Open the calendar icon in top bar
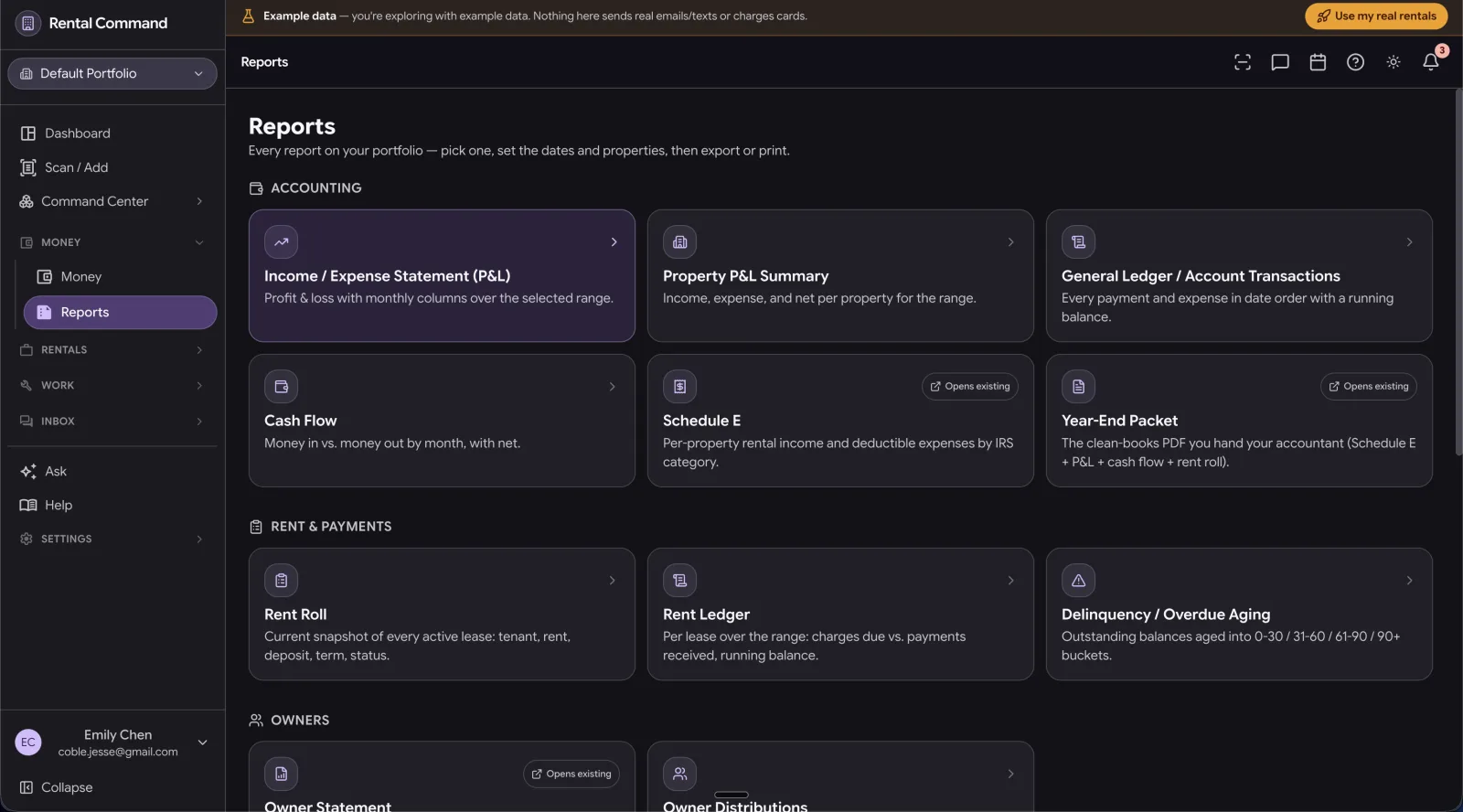This screenshot has width=1463, height=812. pos(1318,62)
